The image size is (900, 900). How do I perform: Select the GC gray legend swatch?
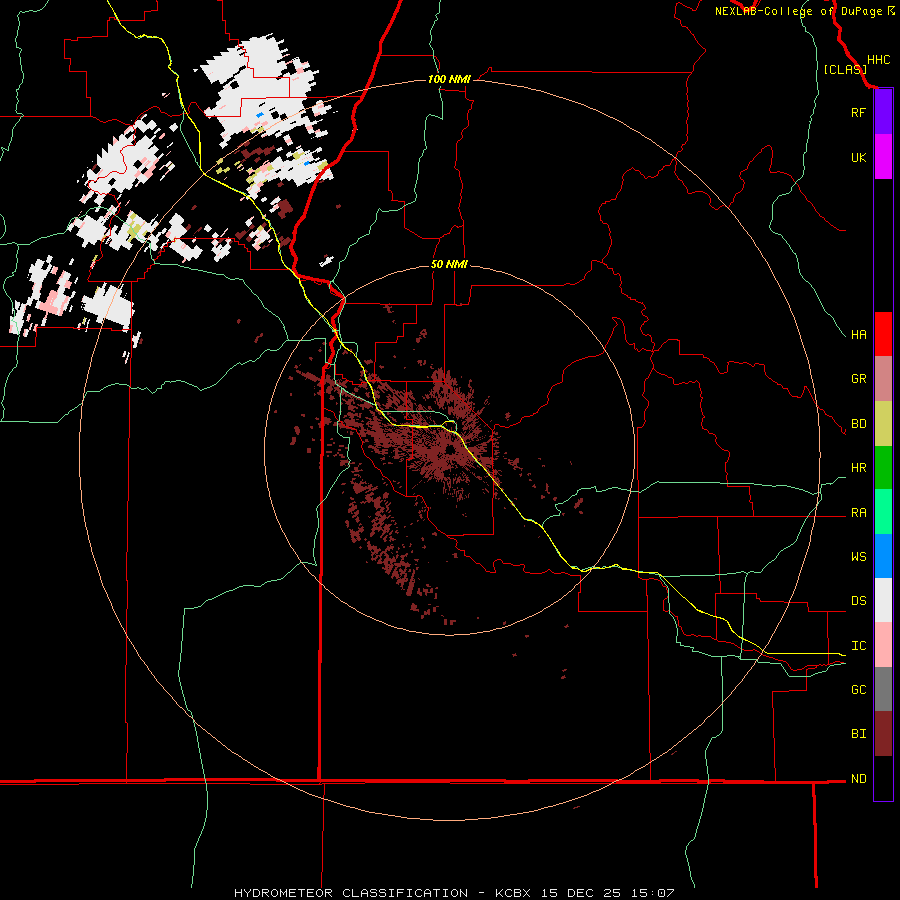883,689
